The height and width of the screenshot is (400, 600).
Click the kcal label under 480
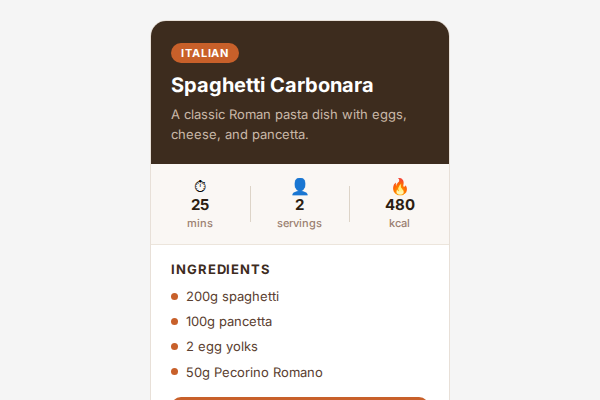pyautogui.click(x=400, y=223)
